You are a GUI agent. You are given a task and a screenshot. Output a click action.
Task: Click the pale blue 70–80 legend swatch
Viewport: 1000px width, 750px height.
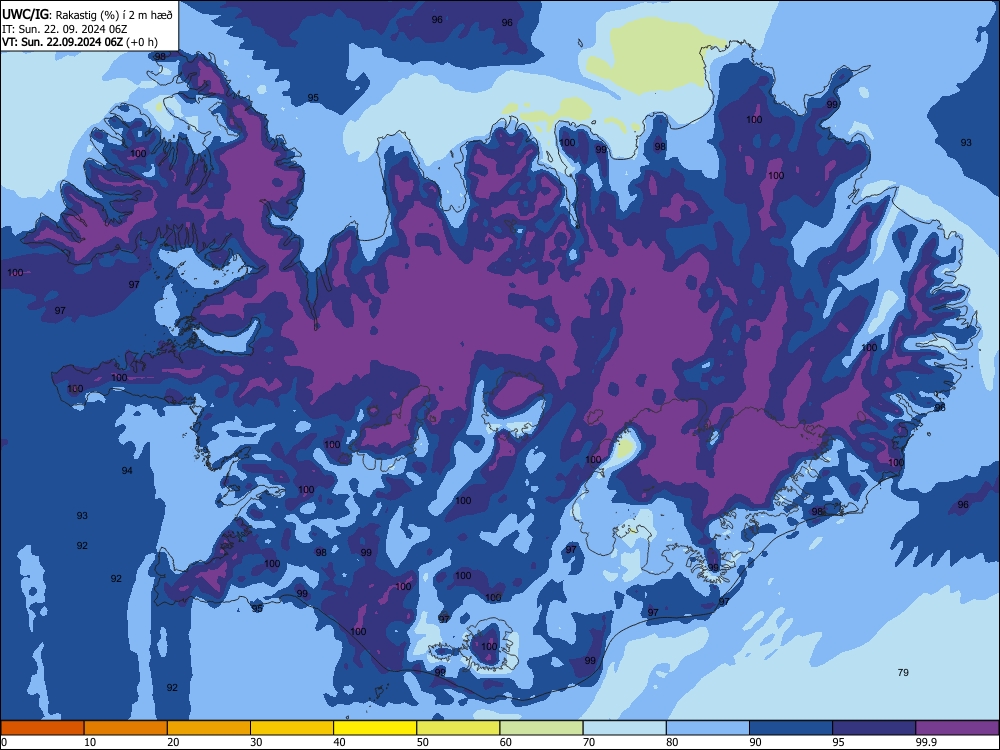coord(624,728)
